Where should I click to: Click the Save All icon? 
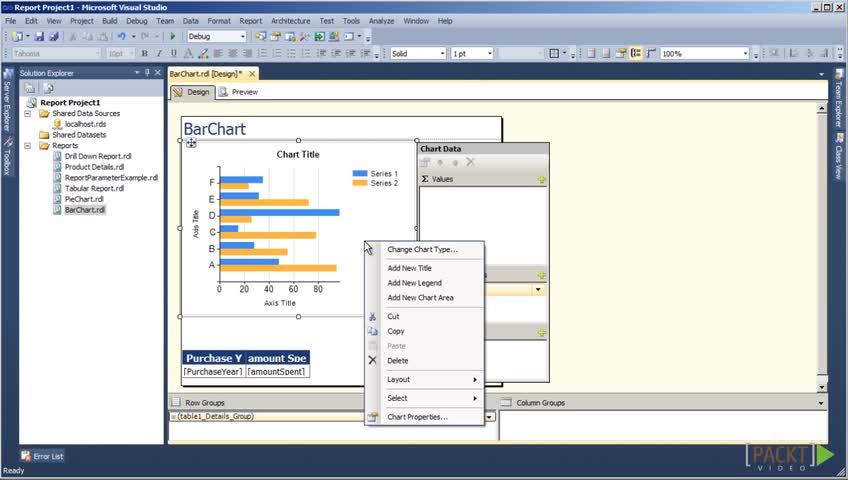[54, 37]
